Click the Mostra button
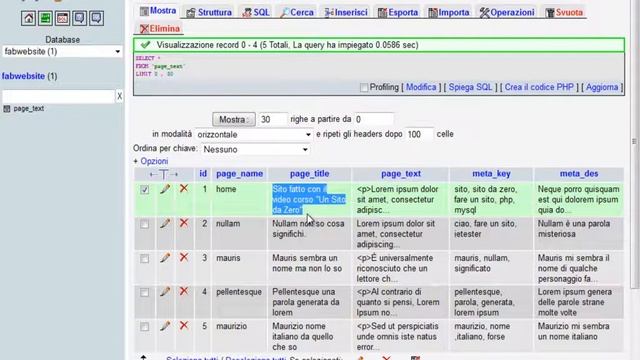 pos(233,120)
